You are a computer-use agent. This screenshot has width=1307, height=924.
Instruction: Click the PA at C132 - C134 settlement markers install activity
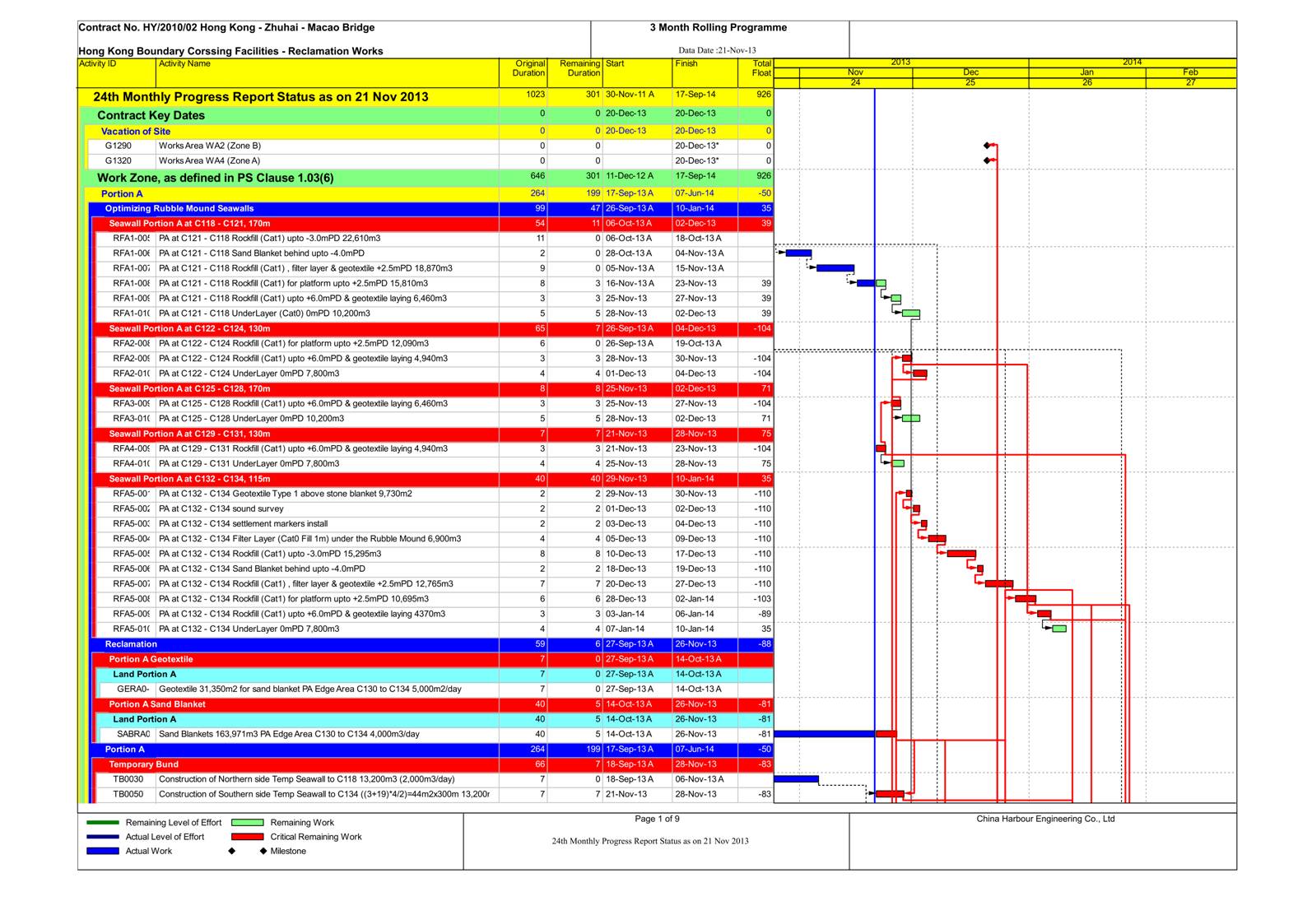point(244,524)
